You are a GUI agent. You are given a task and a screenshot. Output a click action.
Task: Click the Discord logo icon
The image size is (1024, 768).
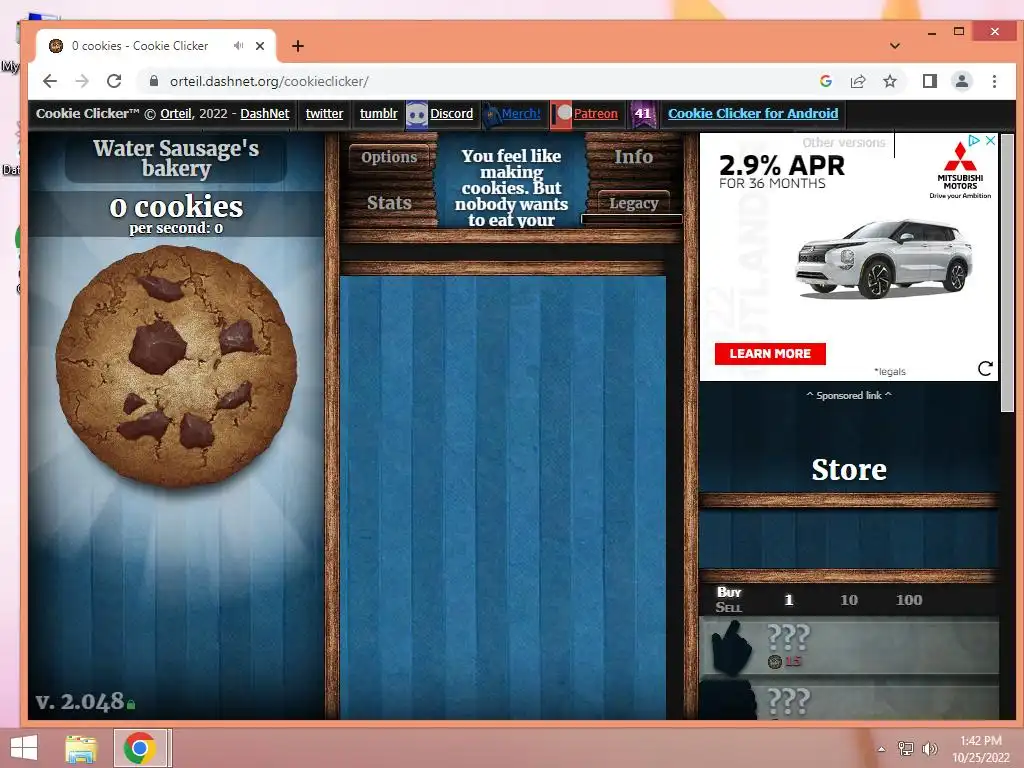click(417, 114)
